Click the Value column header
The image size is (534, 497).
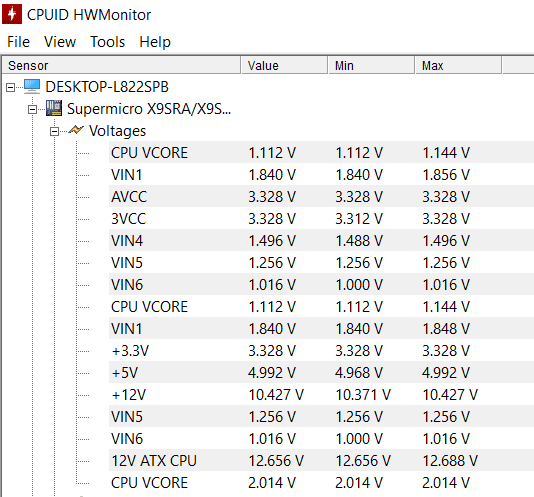[284, 65]
